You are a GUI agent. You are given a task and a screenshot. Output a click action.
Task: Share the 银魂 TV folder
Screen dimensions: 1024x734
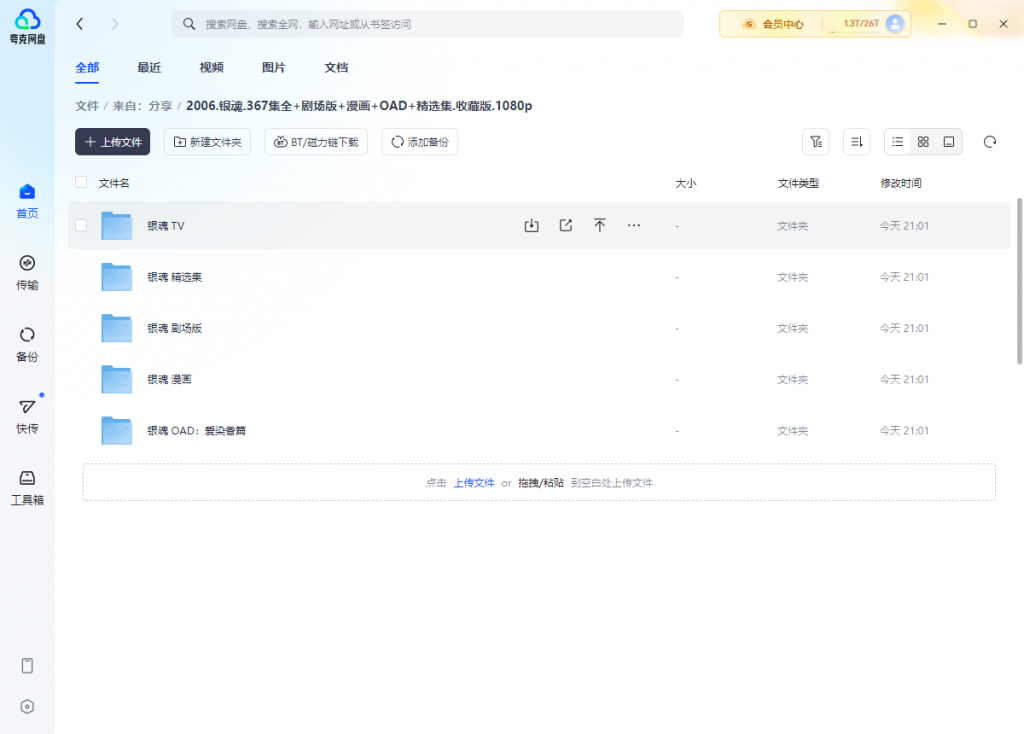tap(566, 225)
